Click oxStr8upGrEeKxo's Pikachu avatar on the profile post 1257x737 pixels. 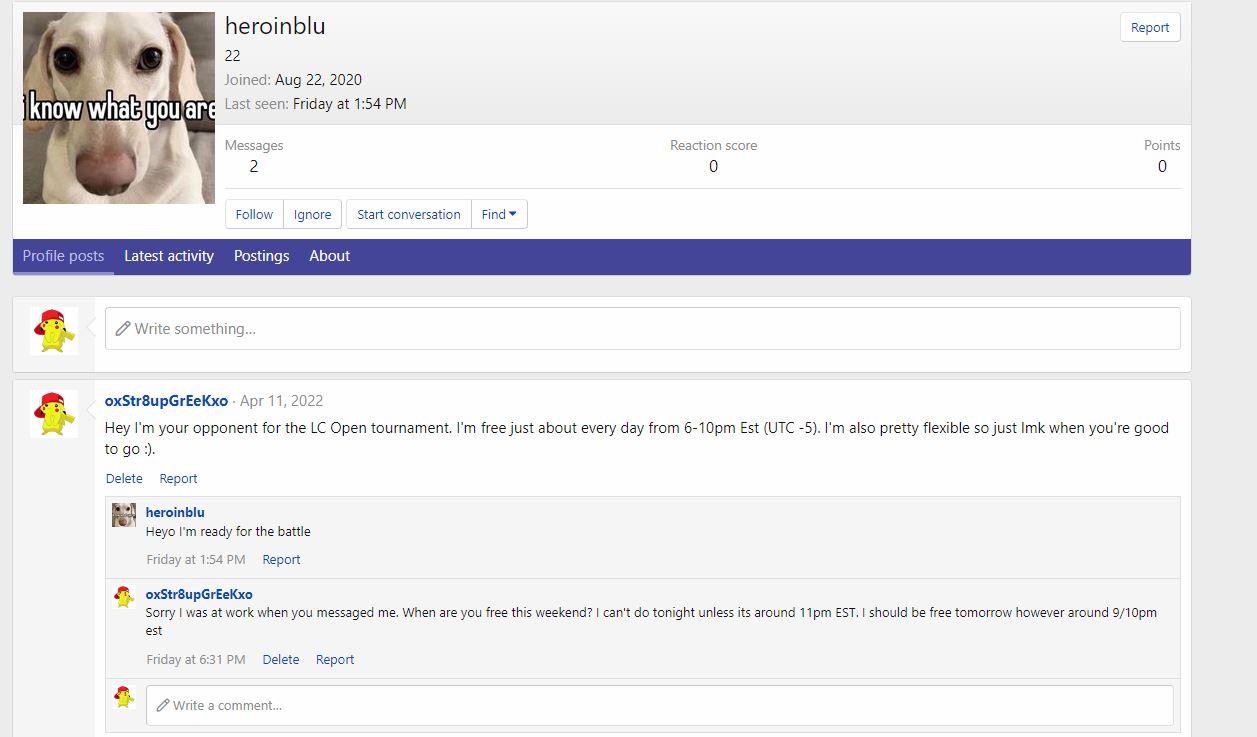point(54,413)
